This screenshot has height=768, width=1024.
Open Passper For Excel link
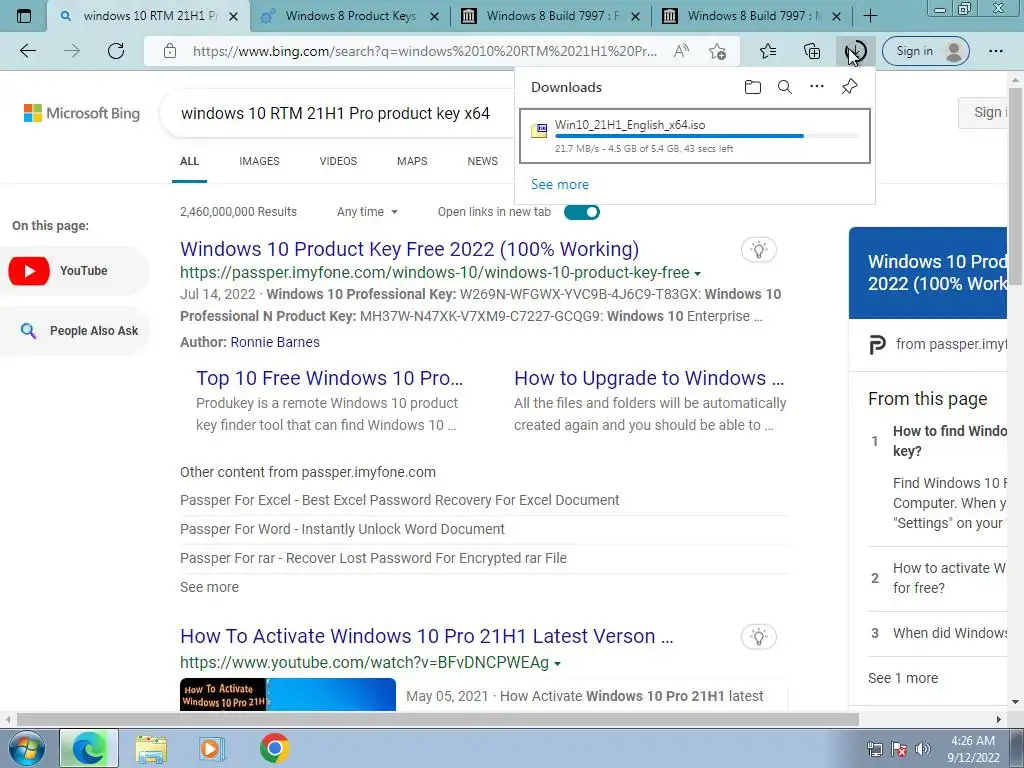tap(400, 500)
